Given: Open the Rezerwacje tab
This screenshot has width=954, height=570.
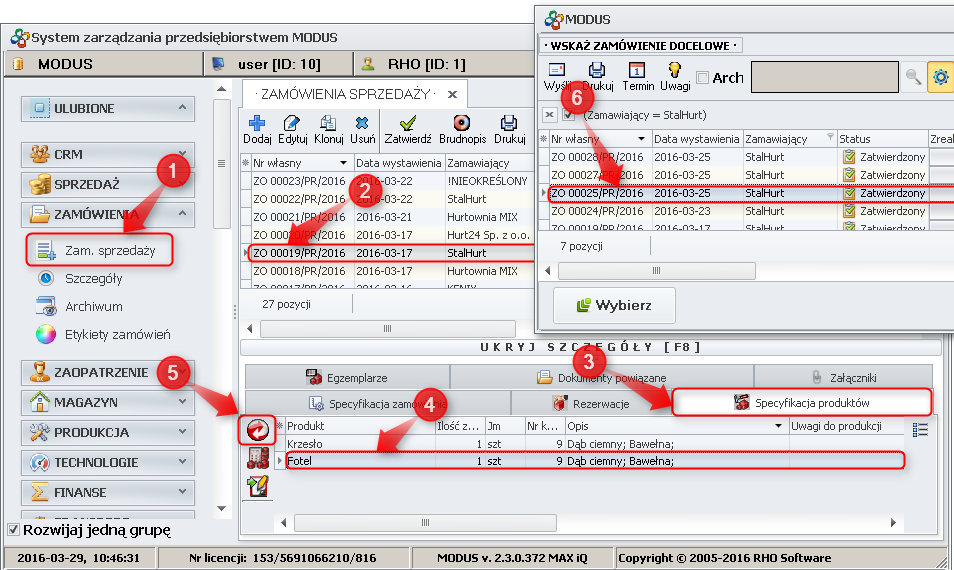Looking at the screenshot, I should tap(590, 404).
